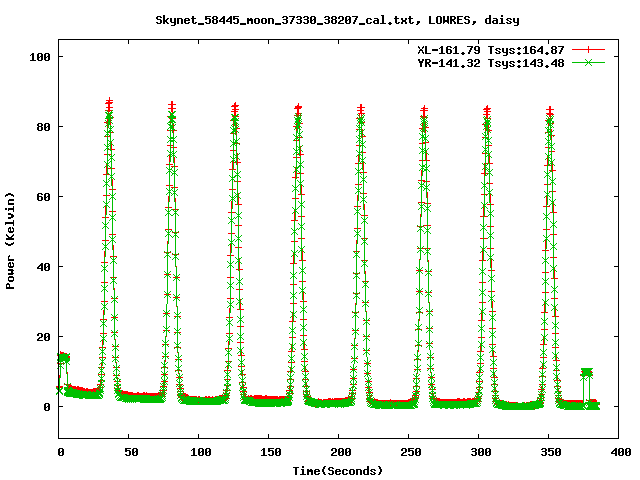Click the x-axis tick label 250
Image resolution: width=640 pixels, height=480 pixels.
pyautogui.click(x=411, y=452)
